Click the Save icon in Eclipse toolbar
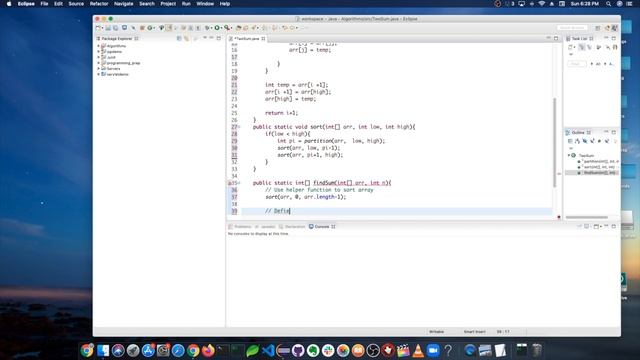 point(108,28)
